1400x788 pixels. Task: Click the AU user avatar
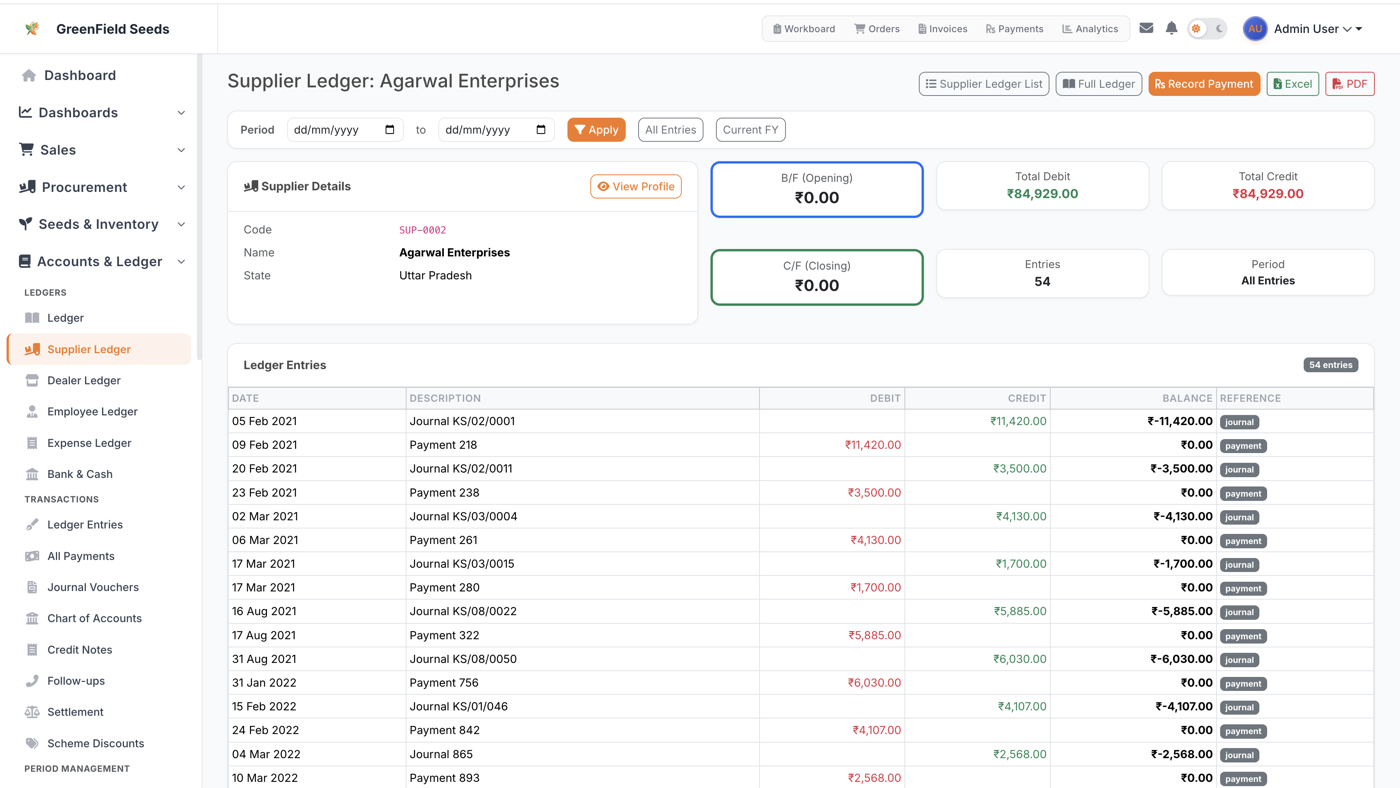[x=1254, y=29]
